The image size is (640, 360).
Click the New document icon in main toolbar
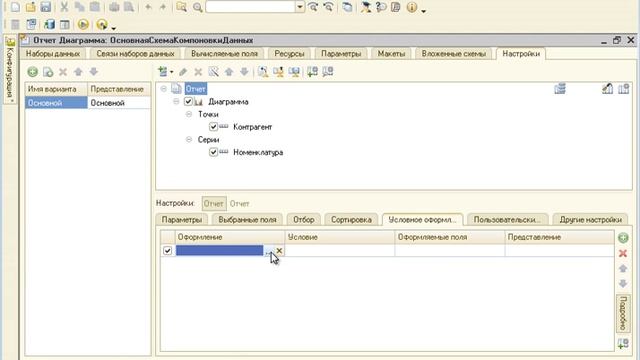(15, 7)
